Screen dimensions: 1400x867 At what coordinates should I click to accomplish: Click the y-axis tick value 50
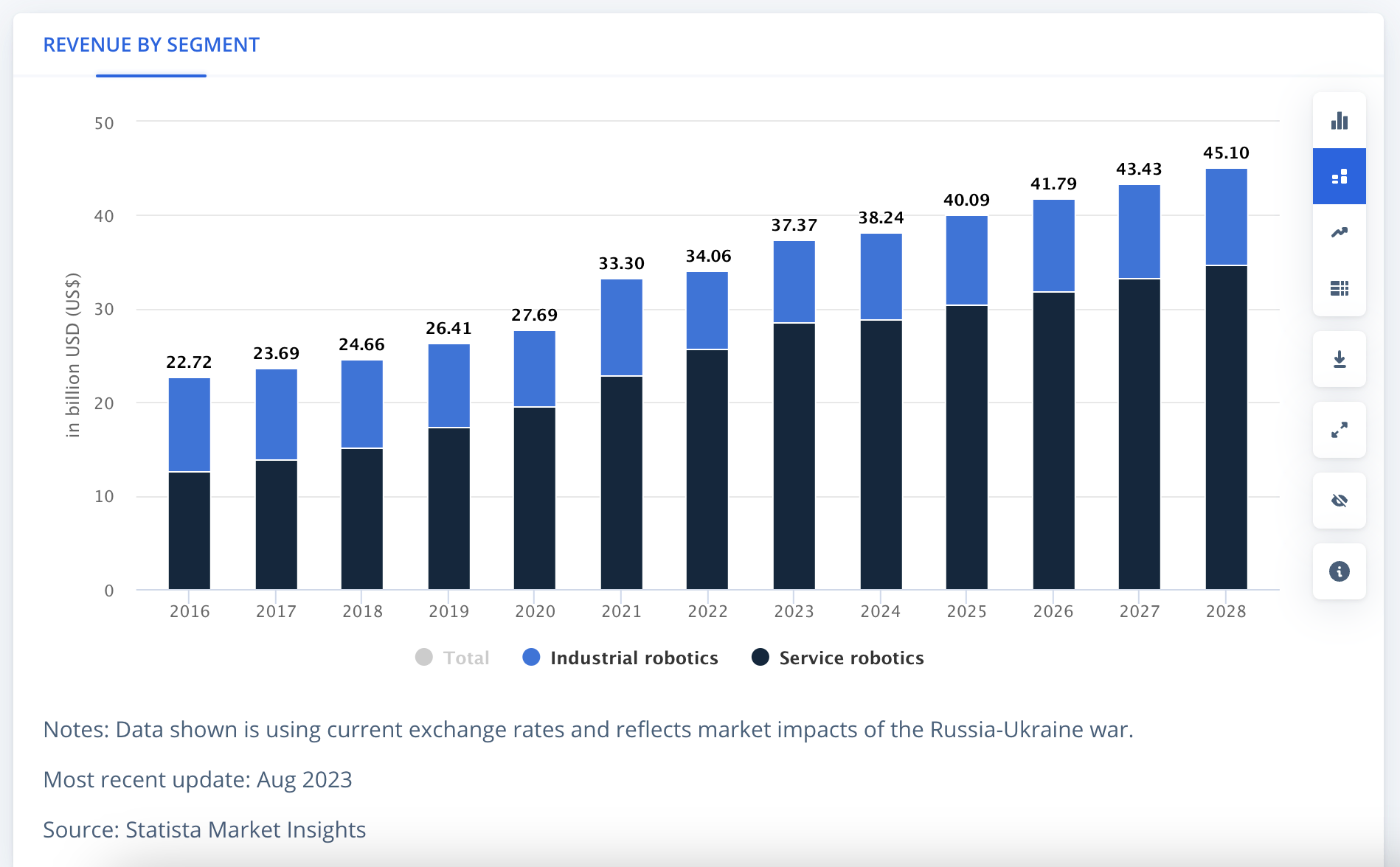click(104, 123)
